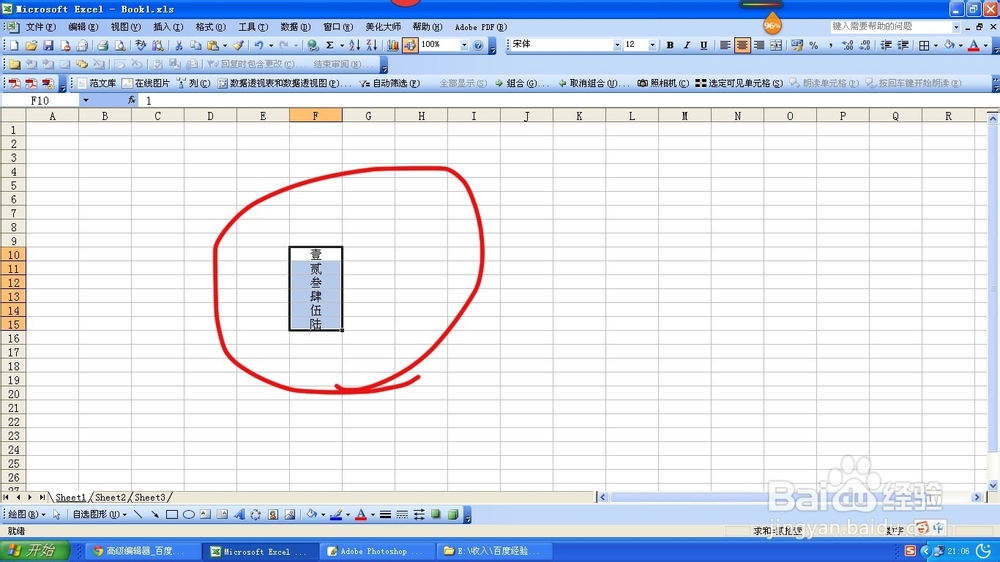Toggle the Drawing toolbar button
1000x562 pixels.
409,45
